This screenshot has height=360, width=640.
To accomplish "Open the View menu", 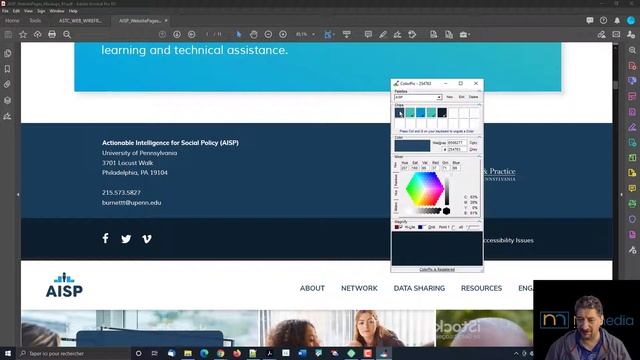I will [x=28, y=11].
